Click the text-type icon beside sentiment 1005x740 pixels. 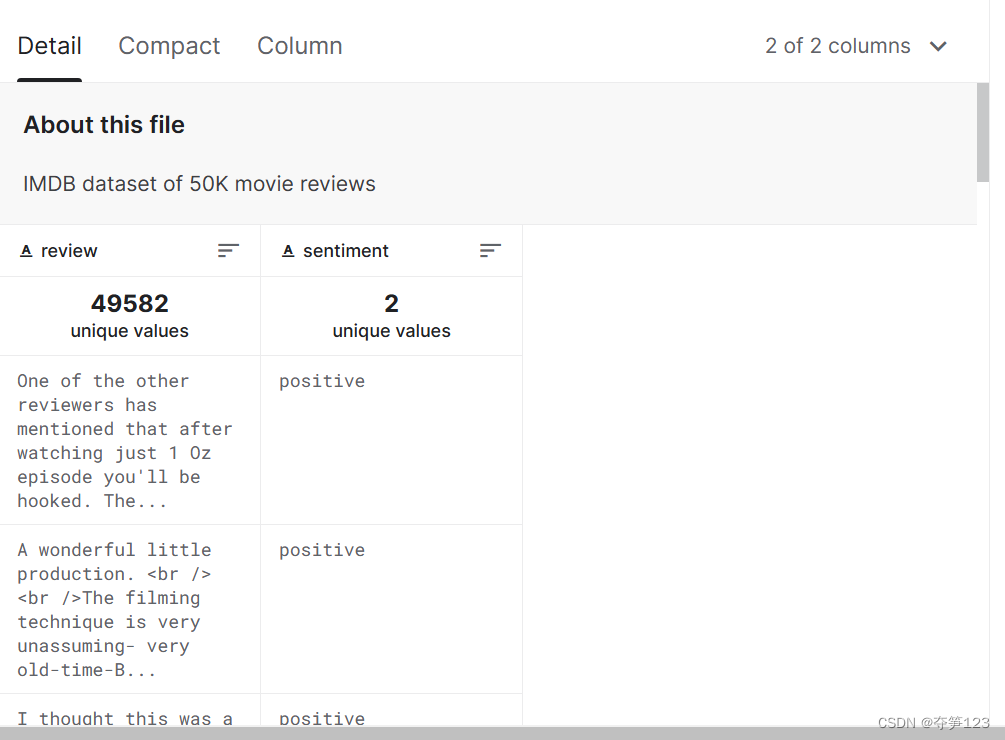288,251
